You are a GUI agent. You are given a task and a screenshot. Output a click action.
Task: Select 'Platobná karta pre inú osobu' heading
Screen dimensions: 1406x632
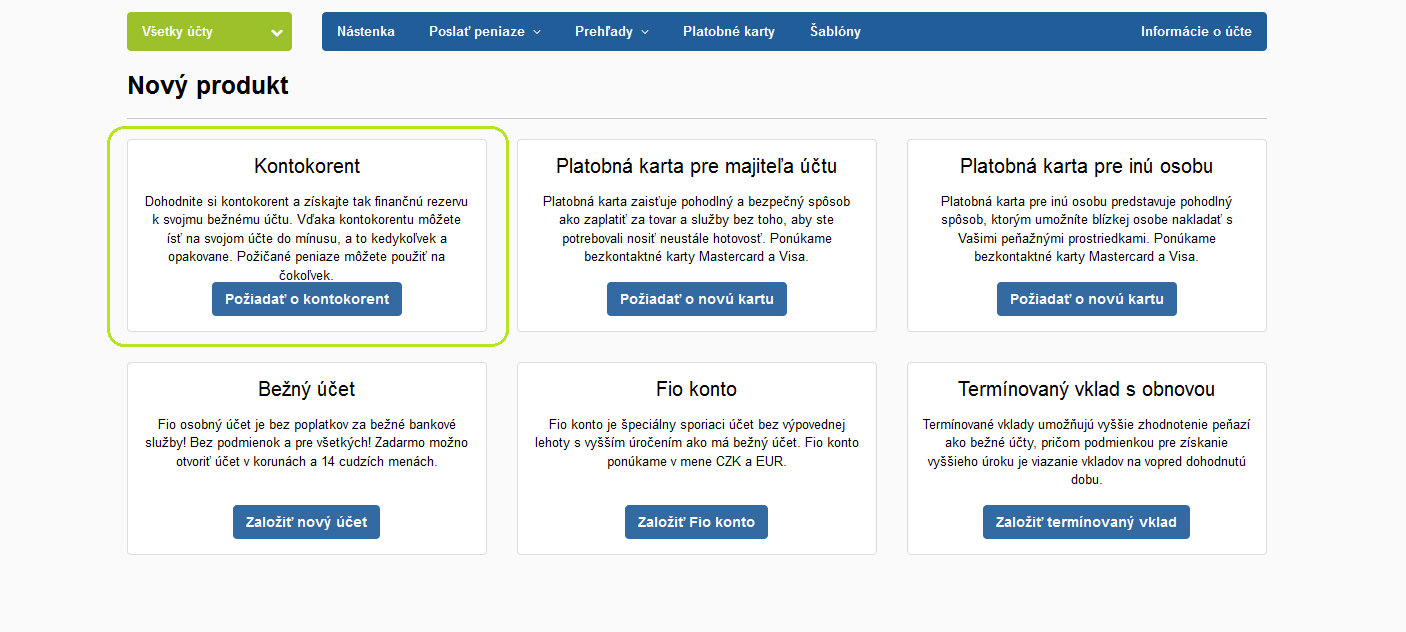pos(1087,166)
